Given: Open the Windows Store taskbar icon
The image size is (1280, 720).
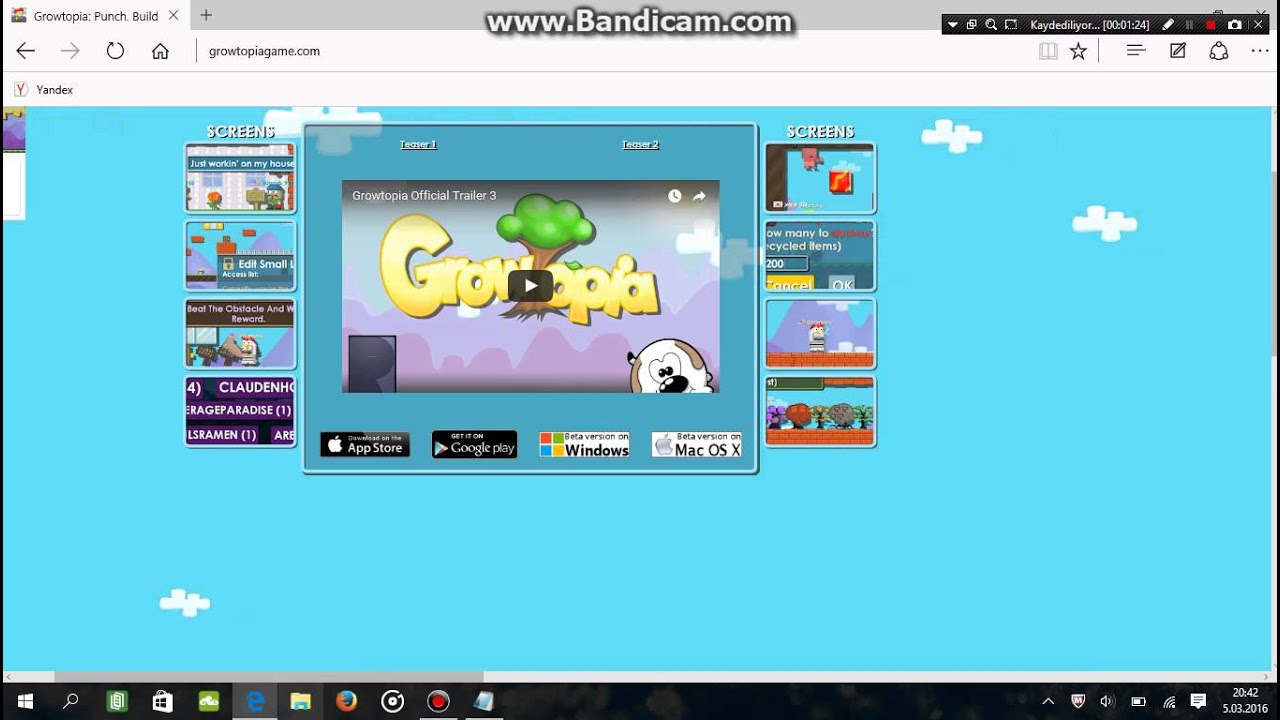Looking at the screenshot, I should tap(163, 701).
